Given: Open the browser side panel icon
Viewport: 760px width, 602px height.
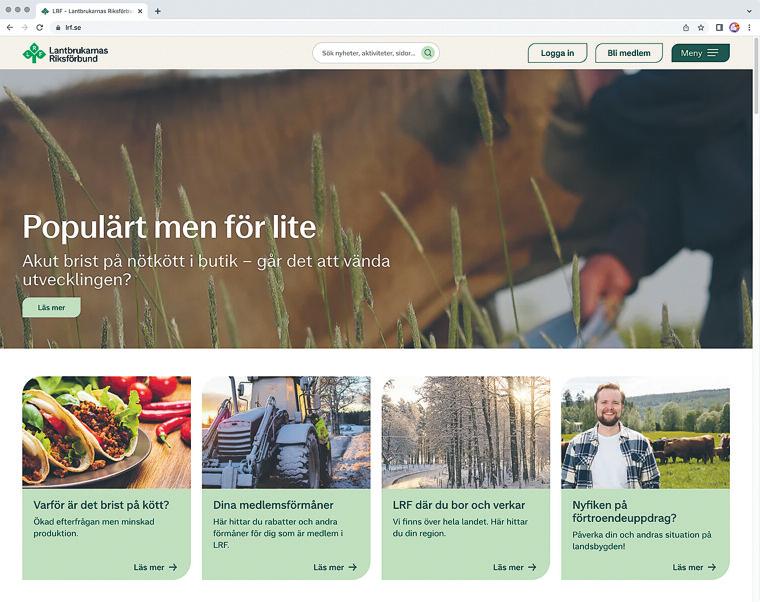Looking at the screenshot, I should click(719, 28).
